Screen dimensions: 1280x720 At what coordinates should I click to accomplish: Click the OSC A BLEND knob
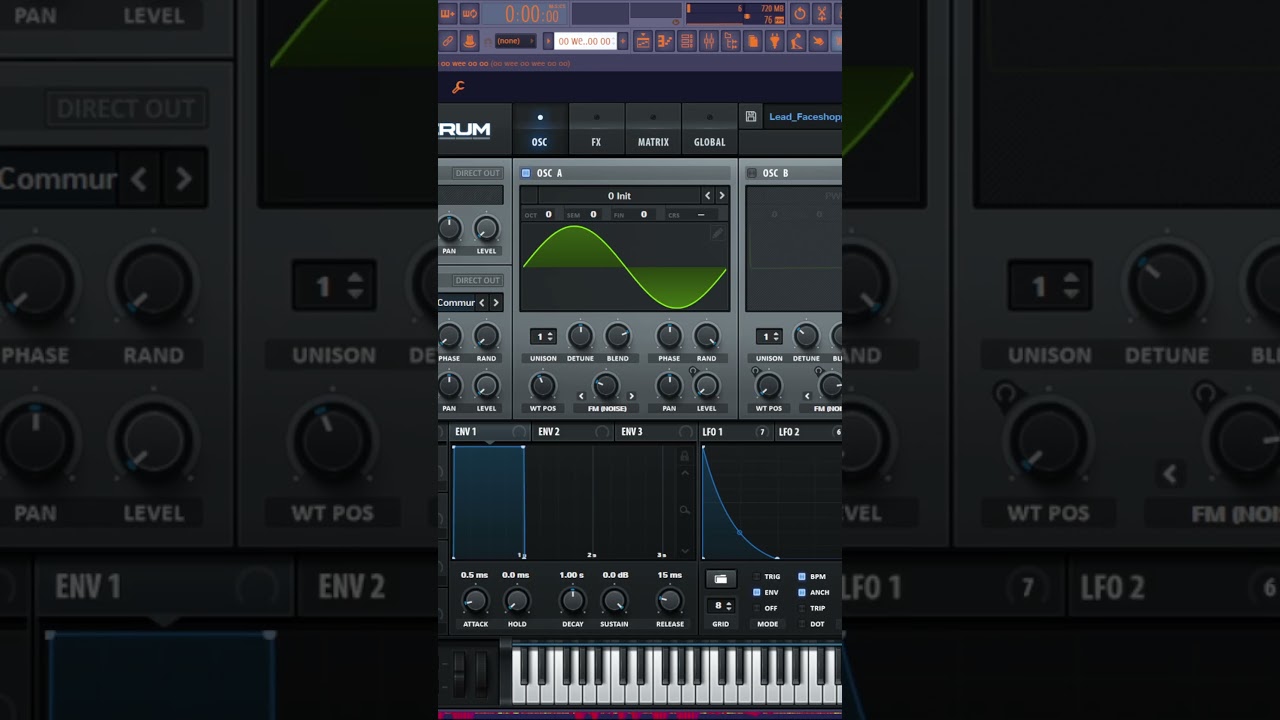click(618, 336)
